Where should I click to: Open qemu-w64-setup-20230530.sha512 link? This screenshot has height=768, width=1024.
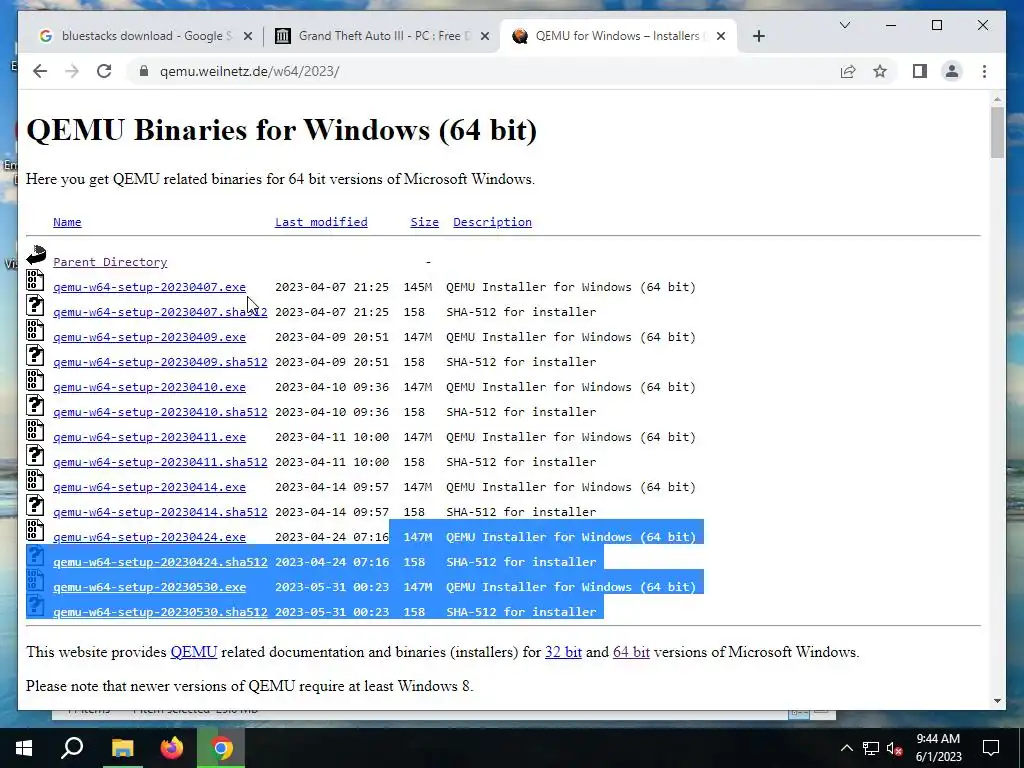(160, 612)
